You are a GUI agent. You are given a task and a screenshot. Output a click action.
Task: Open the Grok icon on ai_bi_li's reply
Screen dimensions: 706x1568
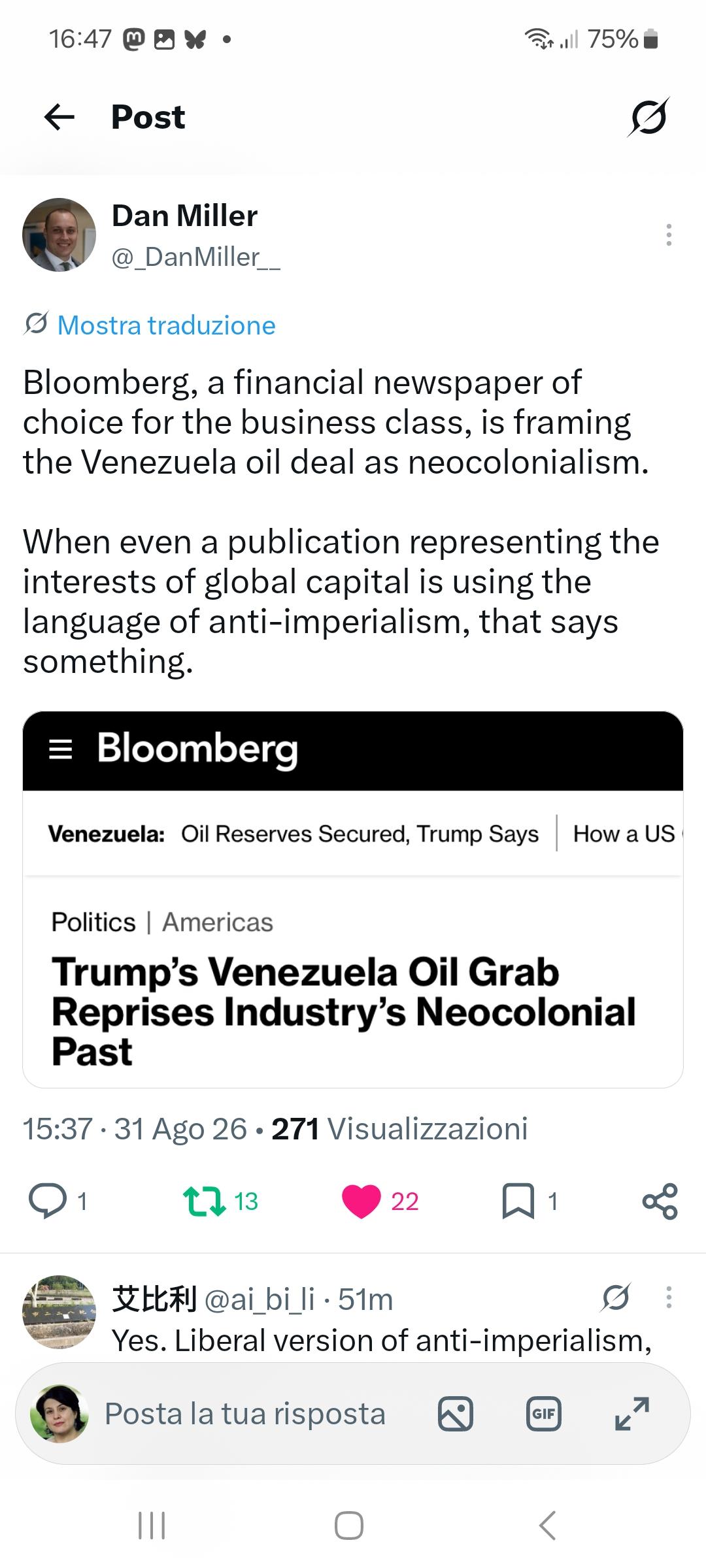coord(616,1298)
